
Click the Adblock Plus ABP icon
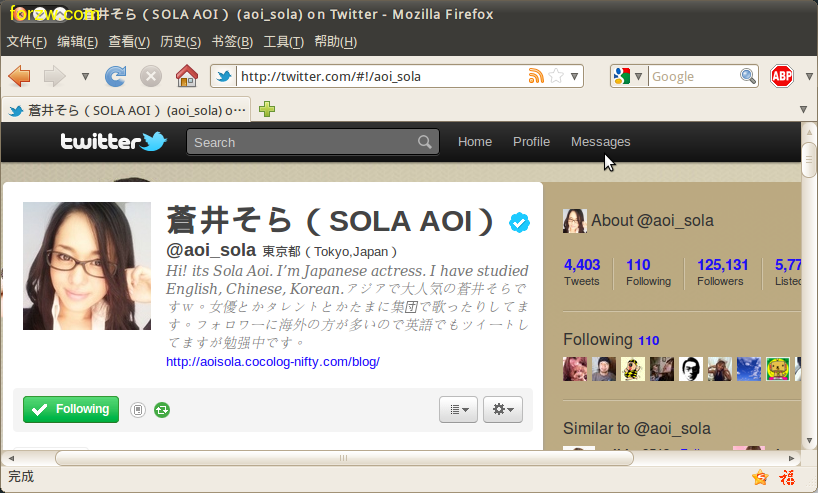781,77
